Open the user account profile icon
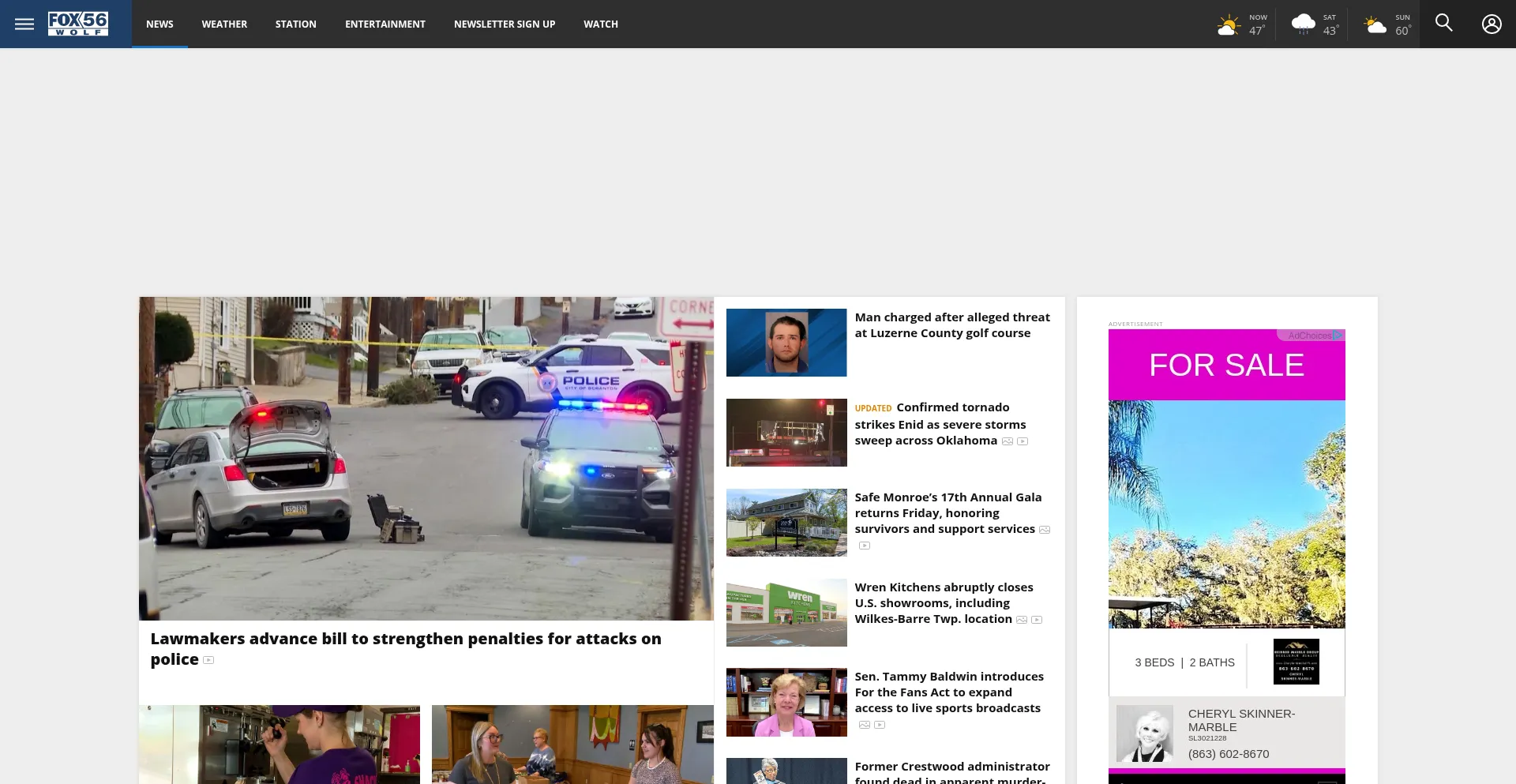Image resolution: width=1516 pixels, height=784 pixels. (x=1492, y=24)
